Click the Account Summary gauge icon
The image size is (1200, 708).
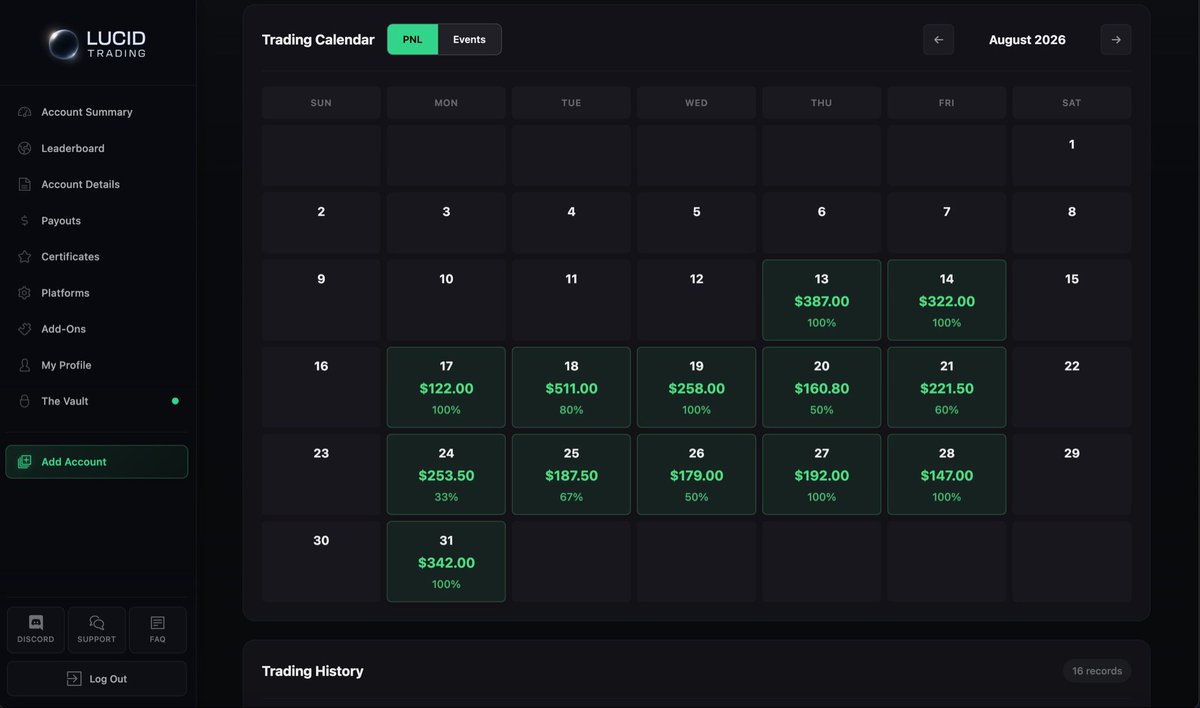click(25, 112)
